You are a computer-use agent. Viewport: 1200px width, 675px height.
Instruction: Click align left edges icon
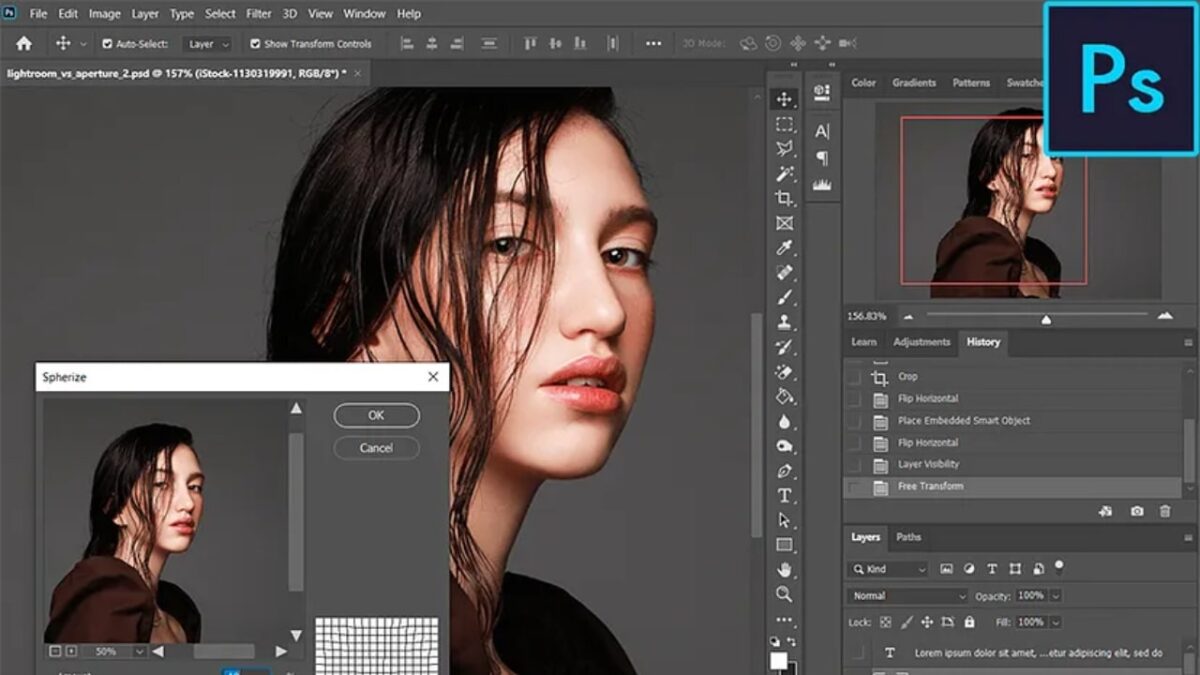(407, 44)
